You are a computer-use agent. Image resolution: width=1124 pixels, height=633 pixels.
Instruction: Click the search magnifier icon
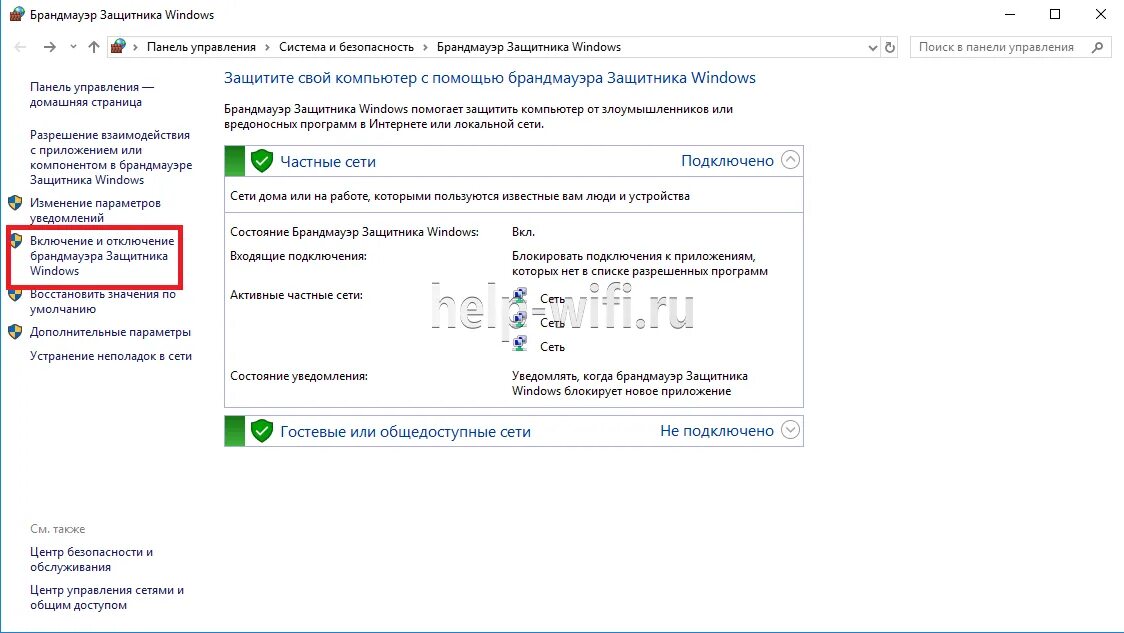1097,47
